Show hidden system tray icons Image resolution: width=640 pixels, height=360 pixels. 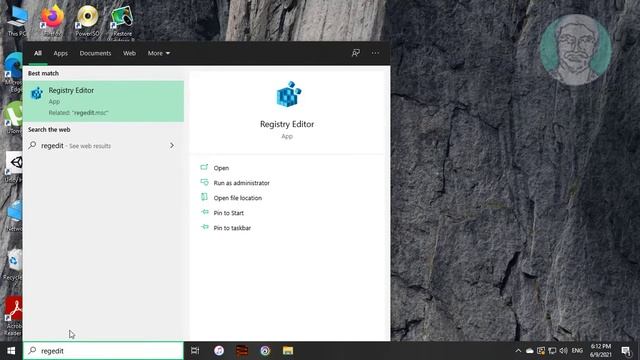[518, 351]
